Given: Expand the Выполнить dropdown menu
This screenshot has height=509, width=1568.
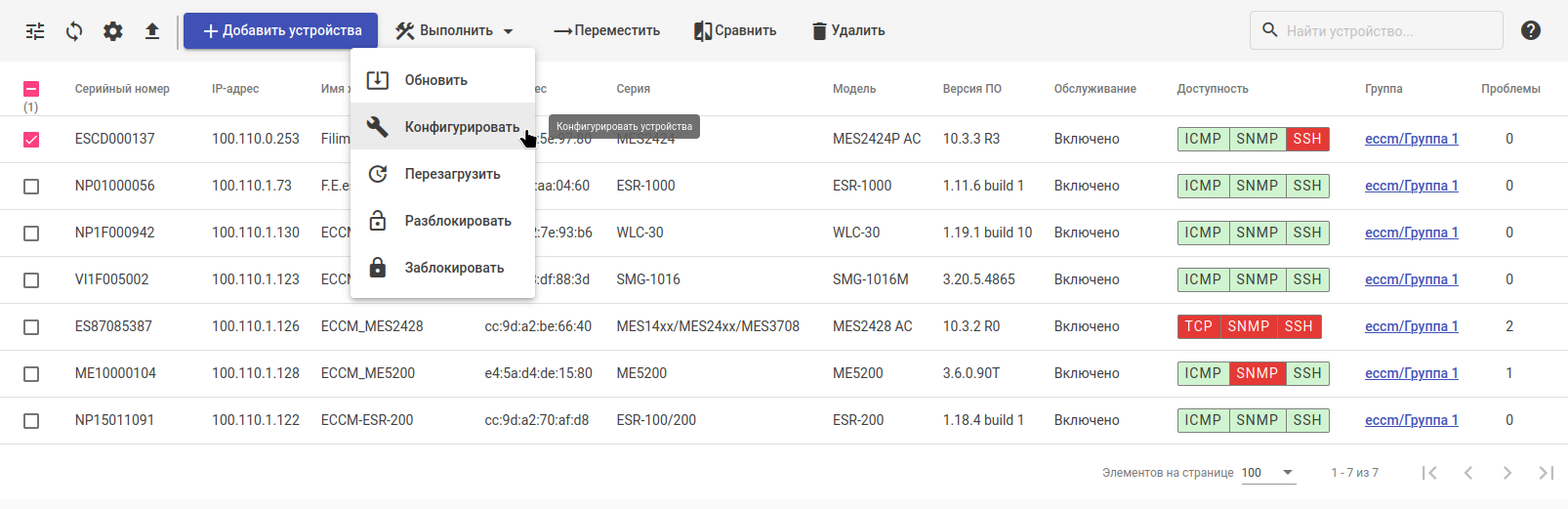Looking at the screenshot, I should click(x=455, y=31).
